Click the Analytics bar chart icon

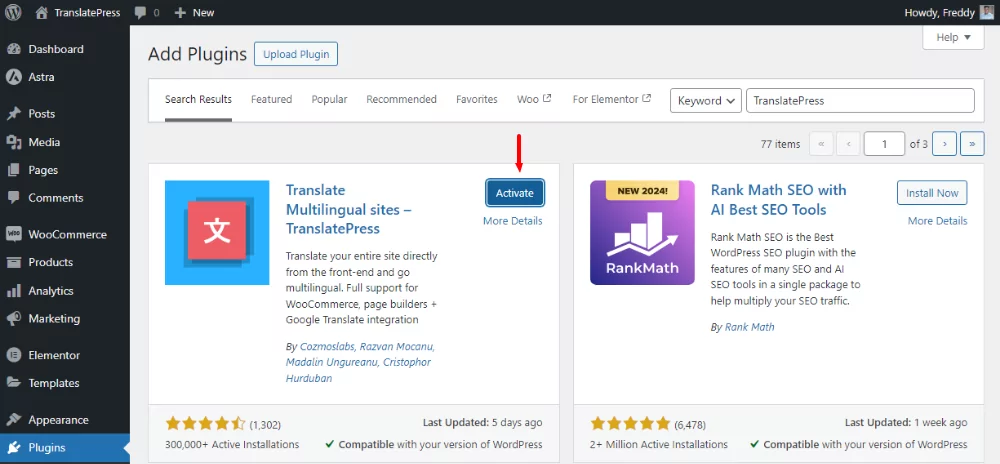coord(13,291)
